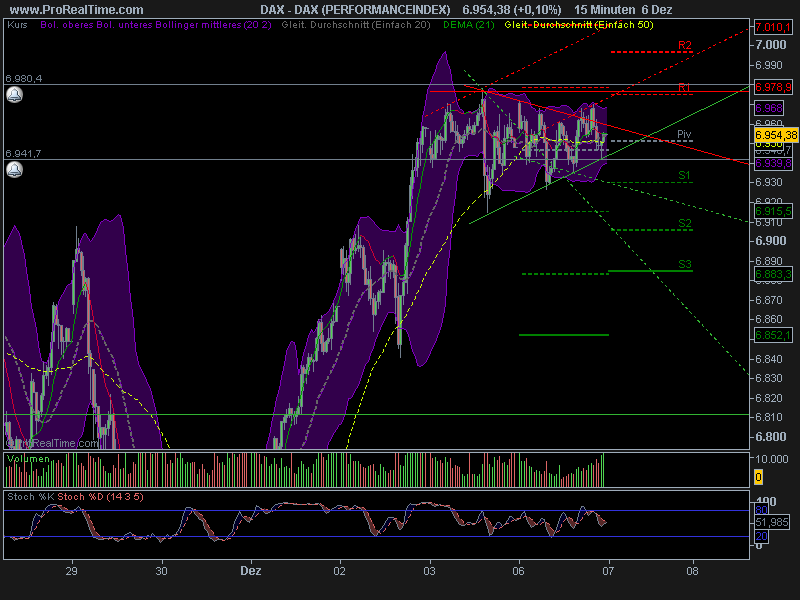Select the DEMA (21) indicator label
The width and height of the screenshot is (800, 600).
coord(468,24)
